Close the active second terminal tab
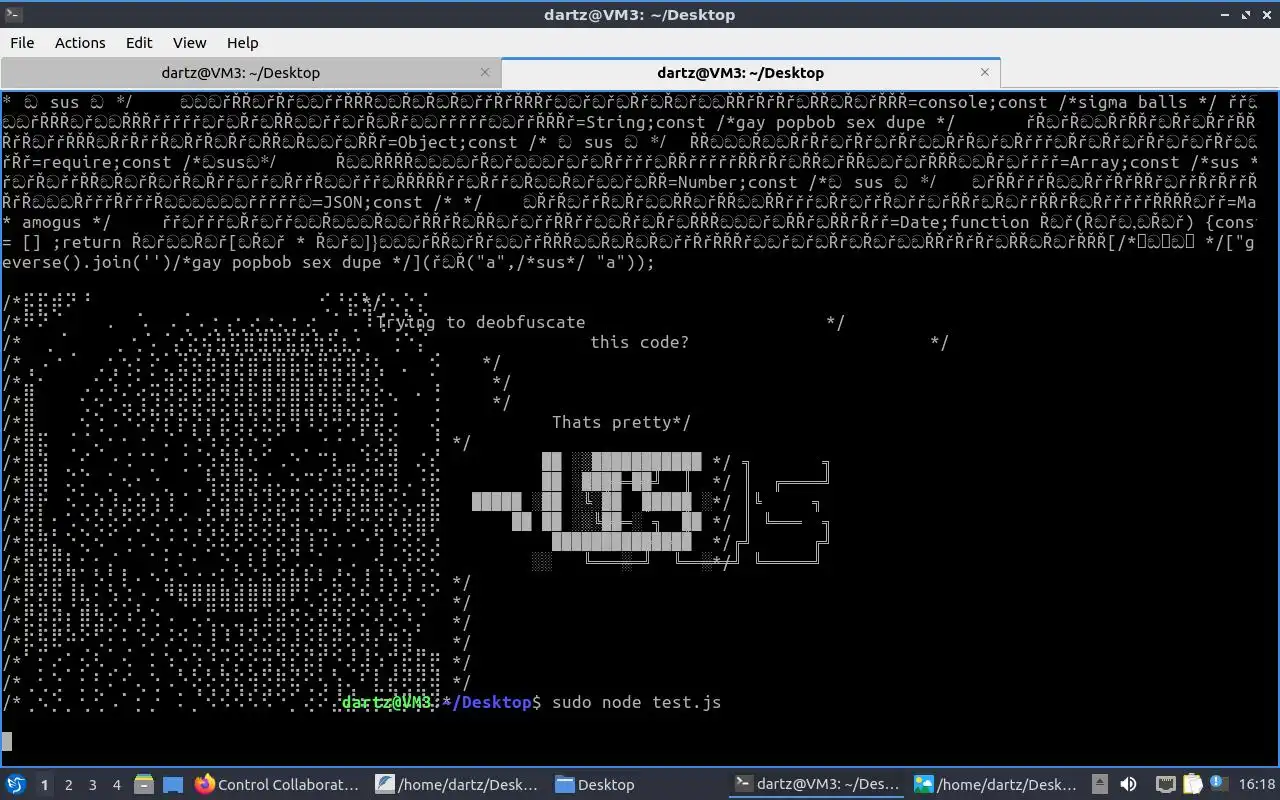This screenshot has width=1280, height=800. [984, 72]
